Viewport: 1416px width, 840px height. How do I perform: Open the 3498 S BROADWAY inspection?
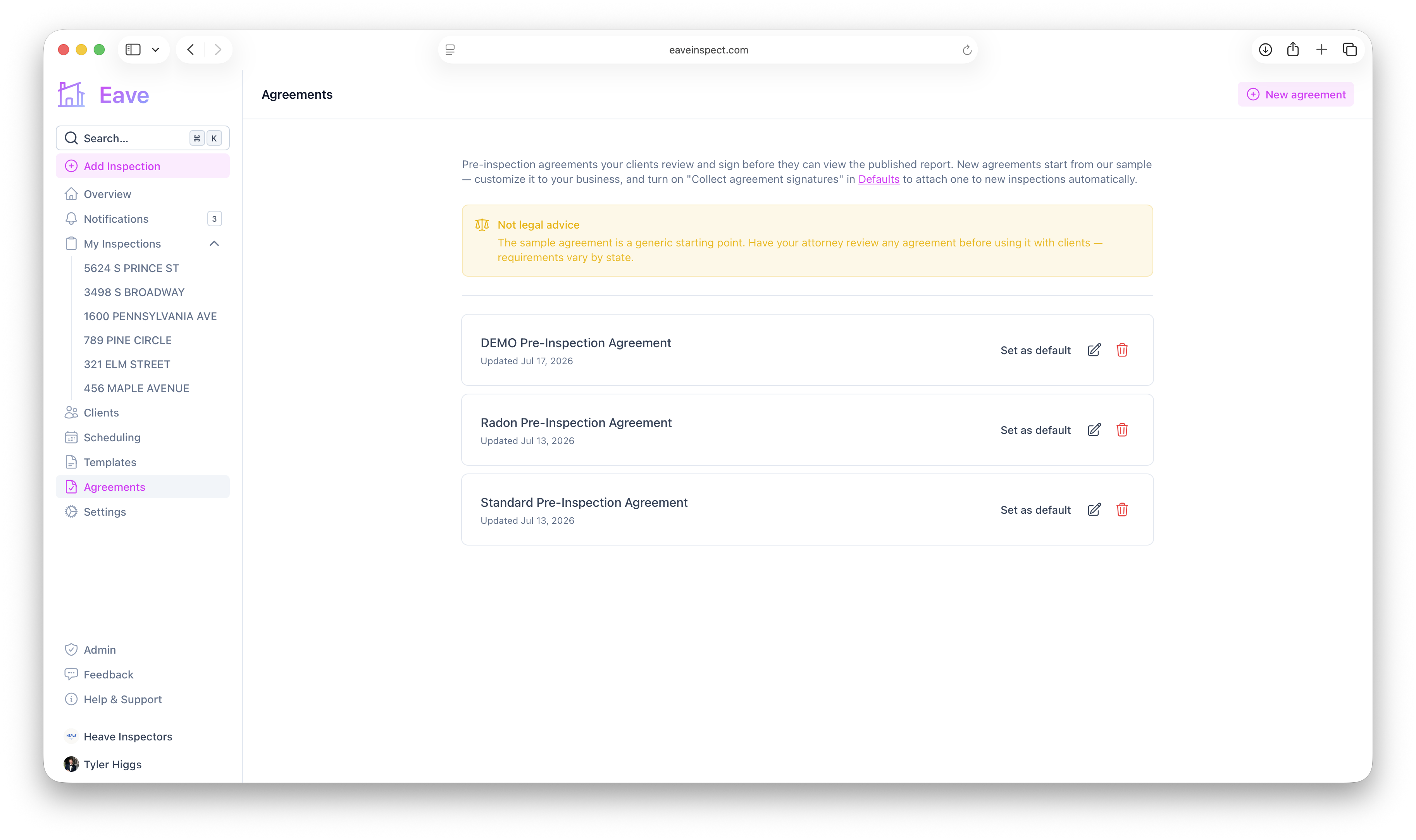pyautogui.click(x=134, y=292)
